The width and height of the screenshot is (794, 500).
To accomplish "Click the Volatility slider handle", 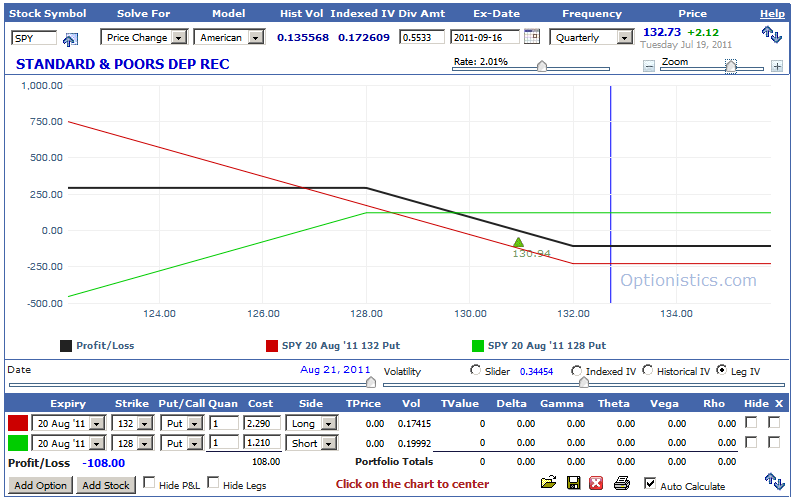I will tap(583, 382).
